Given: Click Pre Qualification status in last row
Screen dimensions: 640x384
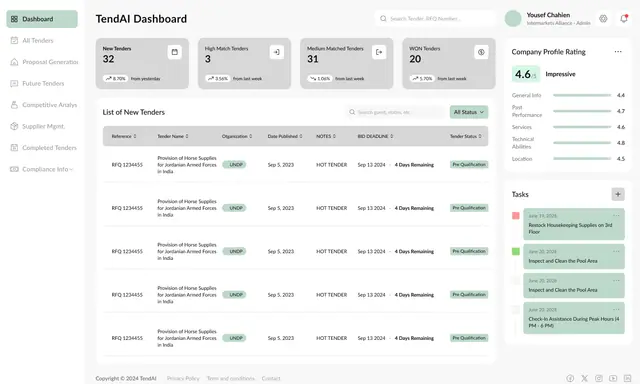Looking at the screenshot, I should click(x=469, y=338).
